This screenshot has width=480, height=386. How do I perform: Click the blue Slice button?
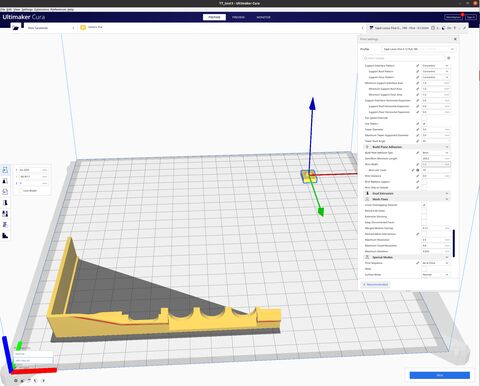tap(440, 375)
